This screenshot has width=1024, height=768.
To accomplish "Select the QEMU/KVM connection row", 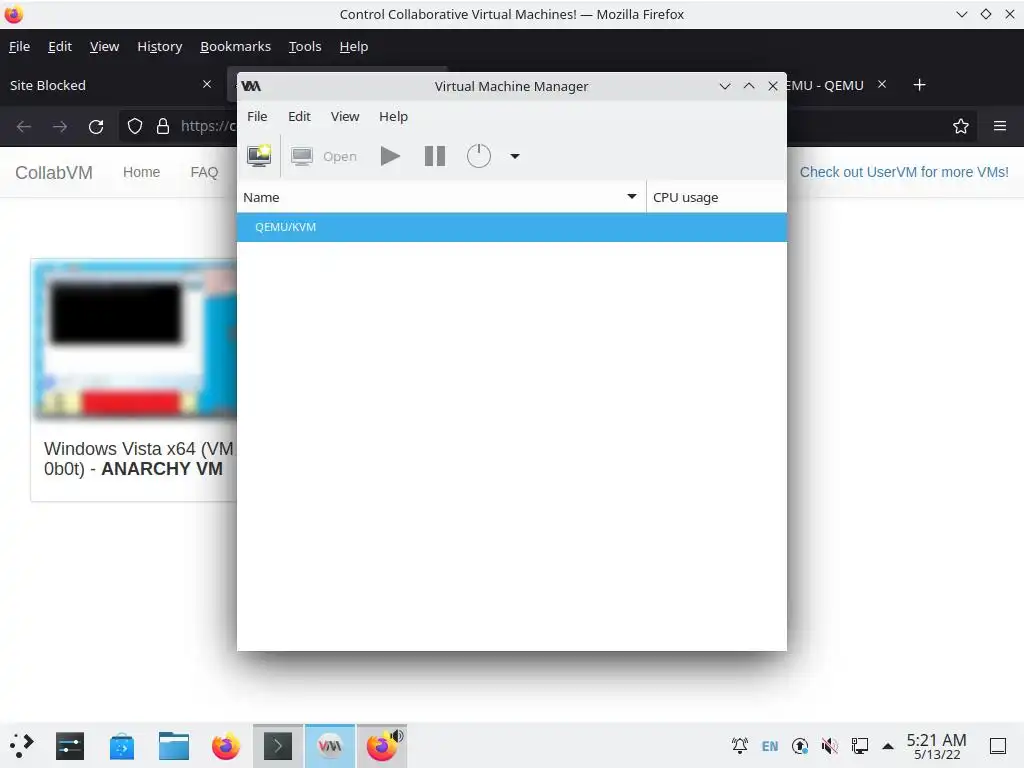I will pyautogui.click(x=511, y=227).
